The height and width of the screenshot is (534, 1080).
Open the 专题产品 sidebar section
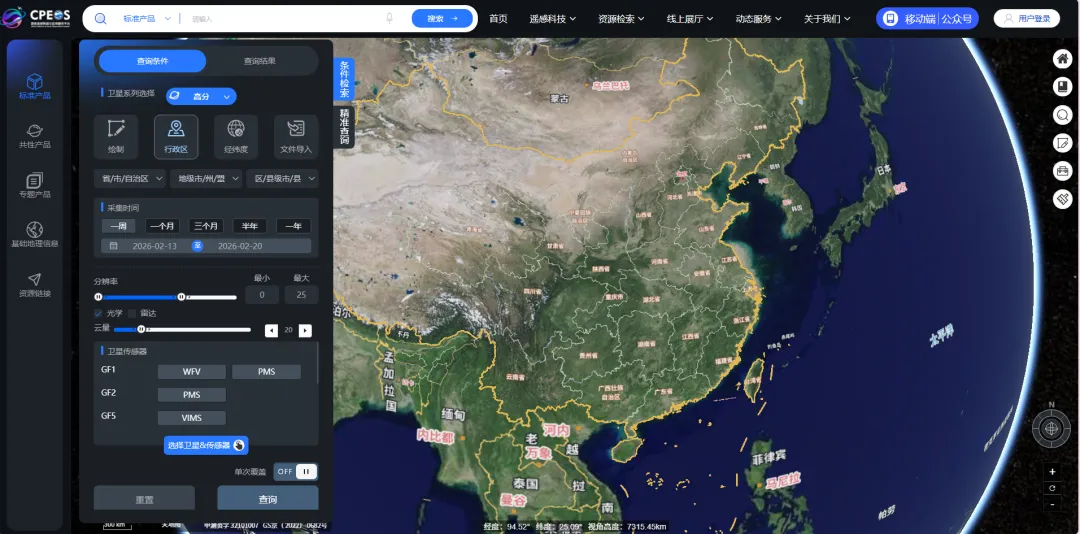(34, 185)
